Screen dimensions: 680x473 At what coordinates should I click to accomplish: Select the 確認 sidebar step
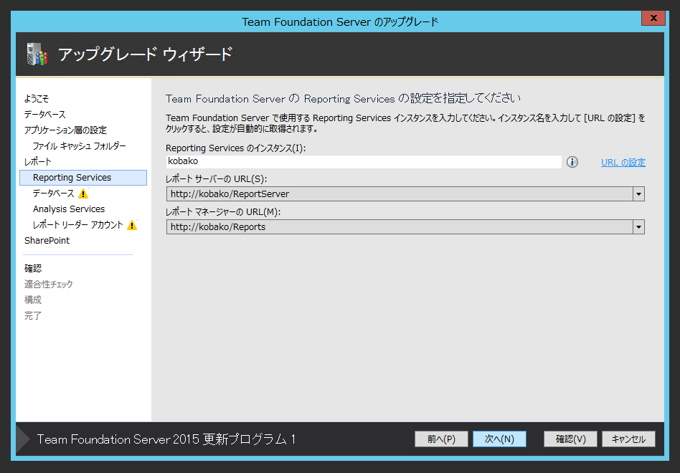[x=33, y=268]
